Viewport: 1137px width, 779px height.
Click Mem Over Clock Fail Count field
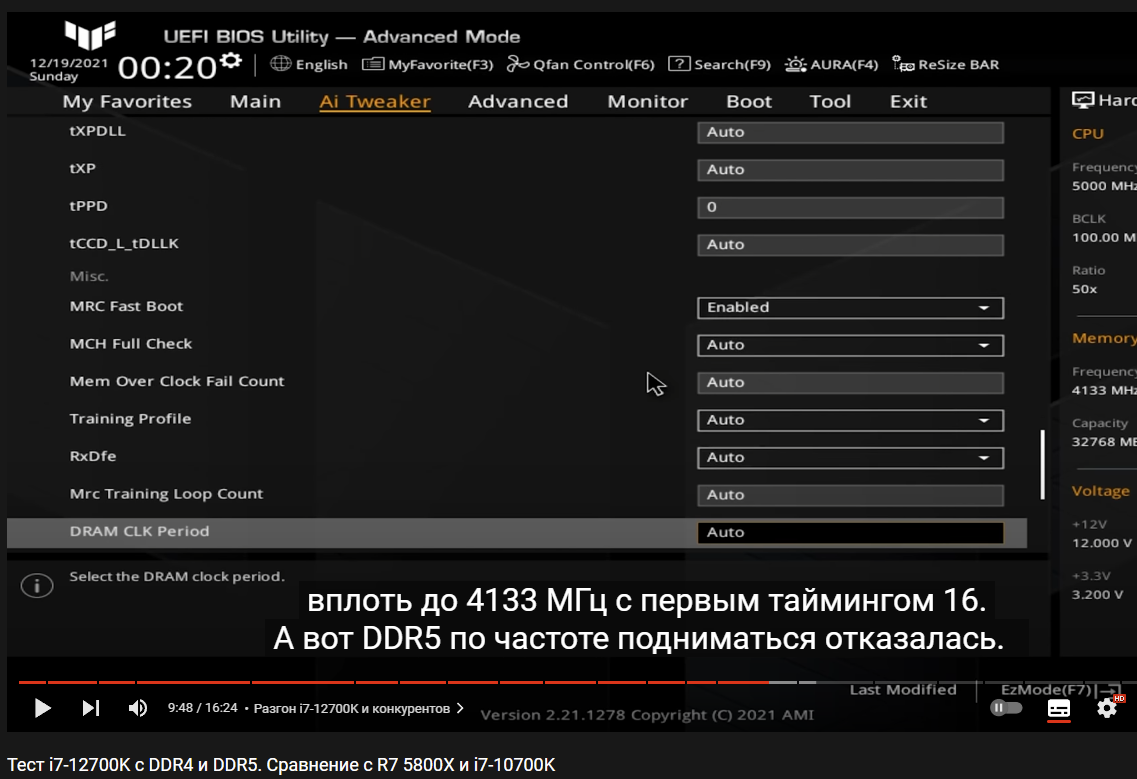pyautogui.click(x=851, y=382)
